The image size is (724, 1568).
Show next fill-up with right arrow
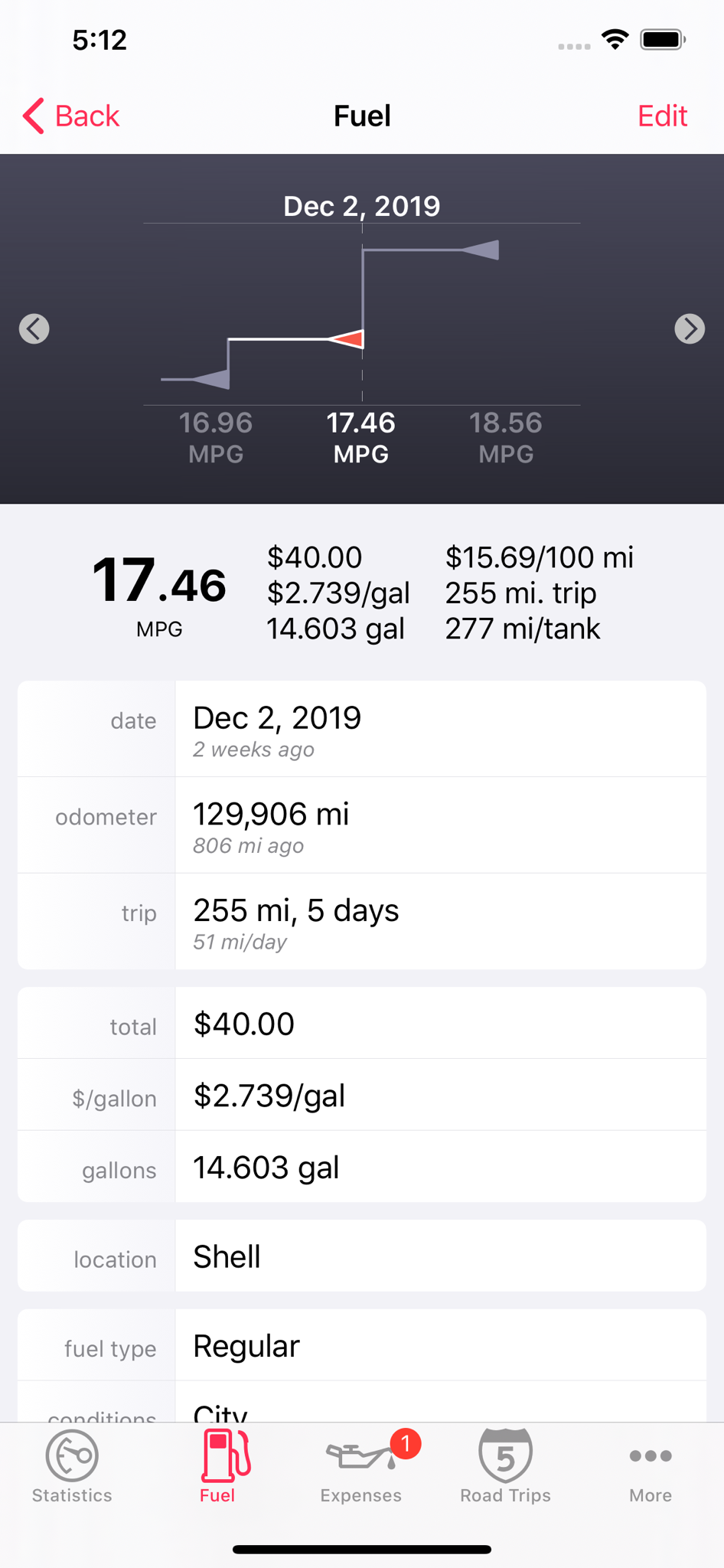coord(690,329)
